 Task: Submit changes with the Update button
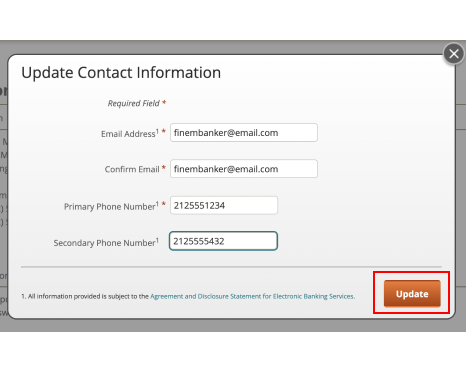tap(412, 294)
